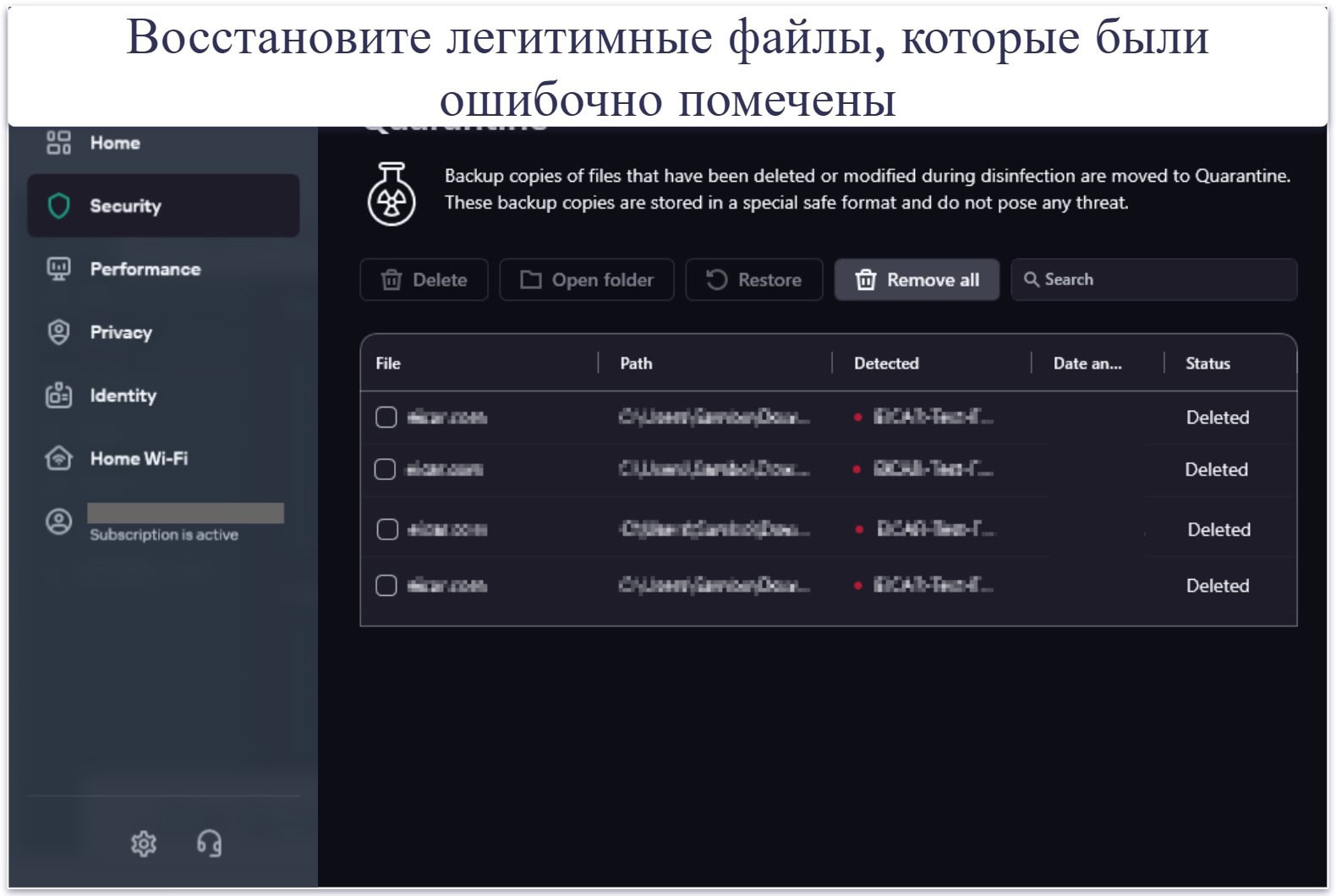The width and height of the screenshot is (1336, 896).
Task: Click the Quarantine flask icon
Action: (x=391, y=194)
